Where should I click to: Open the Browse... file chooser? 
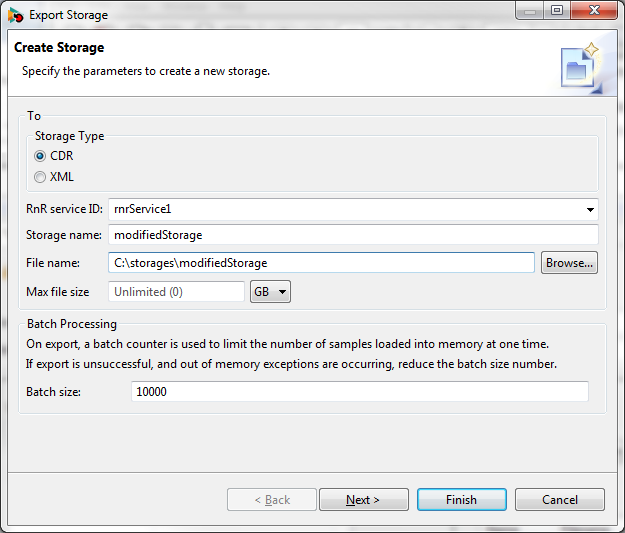(569, 263)
